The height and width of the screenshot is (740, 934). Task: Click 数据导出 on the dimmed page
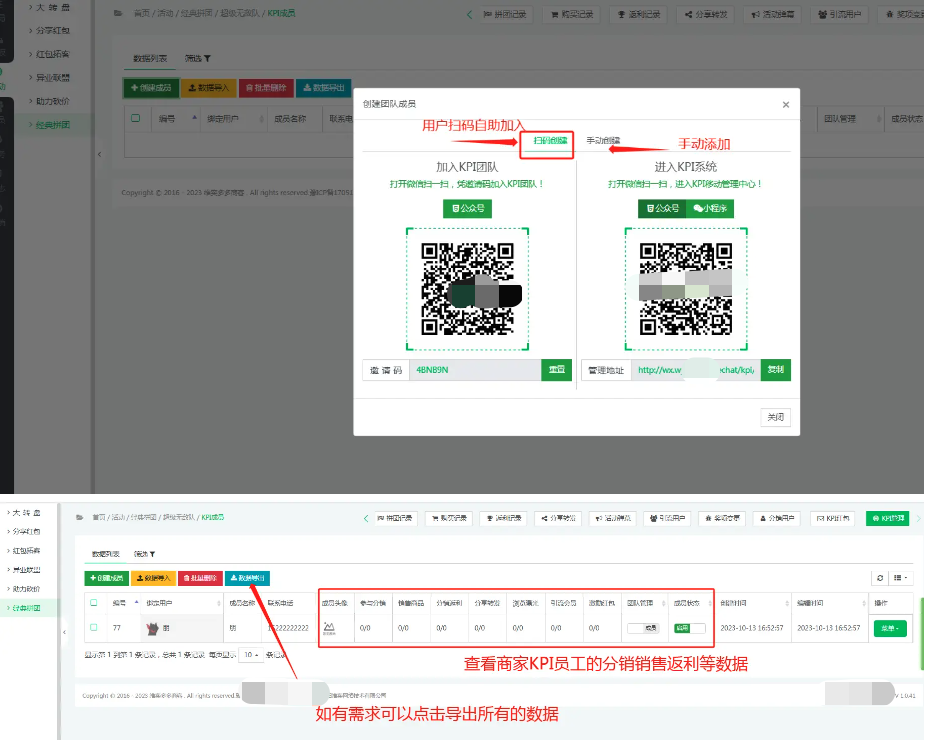323,88
